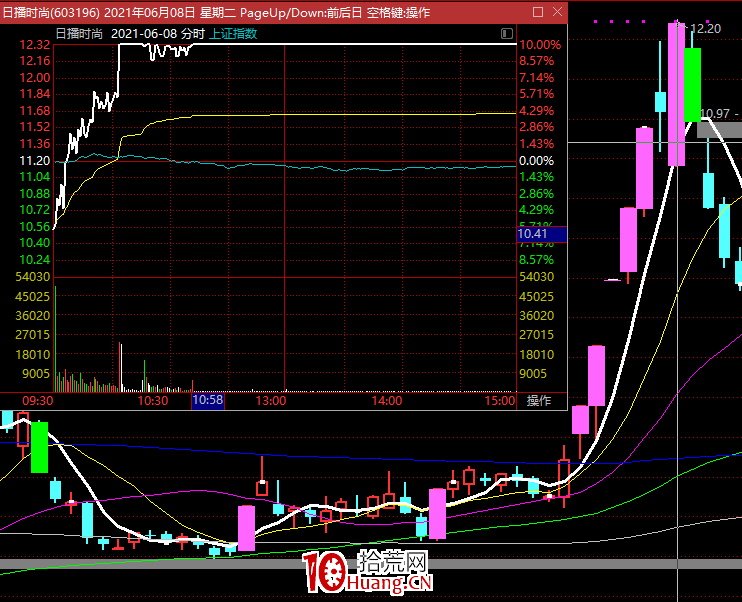This screenshot has height=602, width=742.
Task: Click the 09:30 time axis label
Action: click(x=38, y=401)
